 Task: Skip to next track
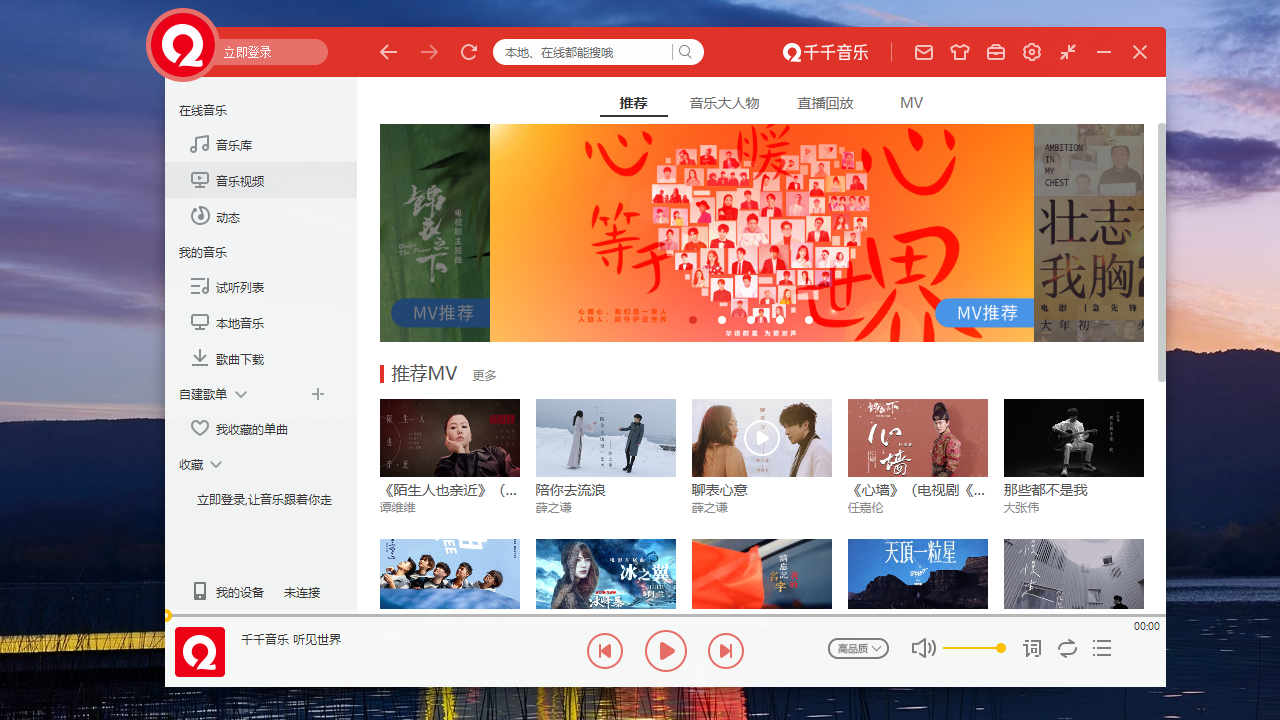[x=726, y=652]
